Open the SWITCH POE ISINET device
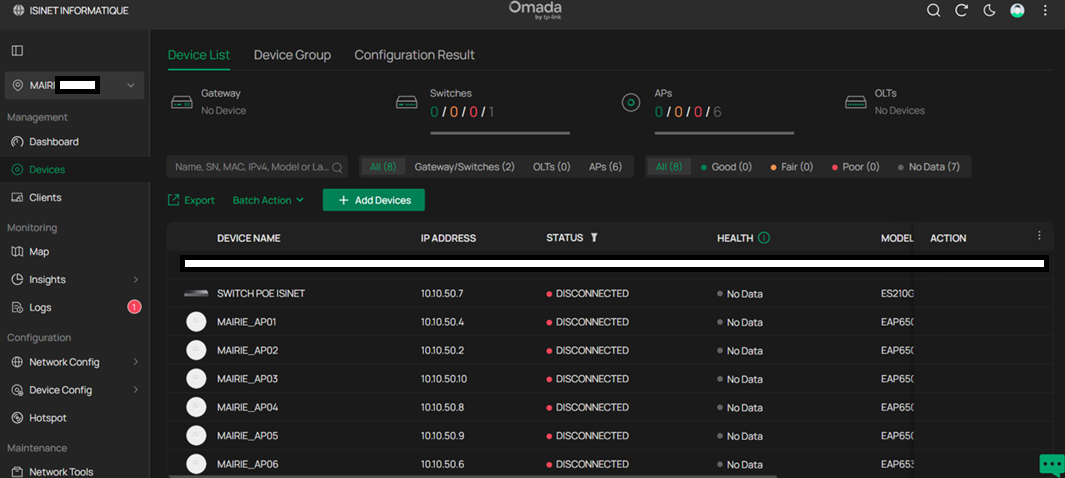1065x478 pixels. [x=261, y=293]
